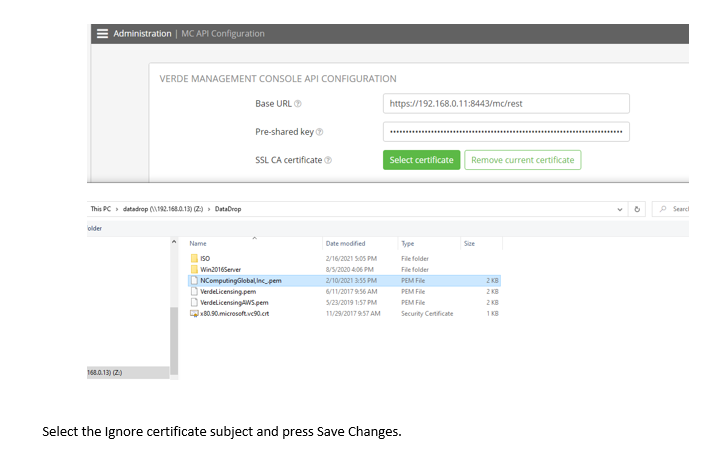Sort files by the Name column header
Screen dimensions: 702x462
pos(198,243)
